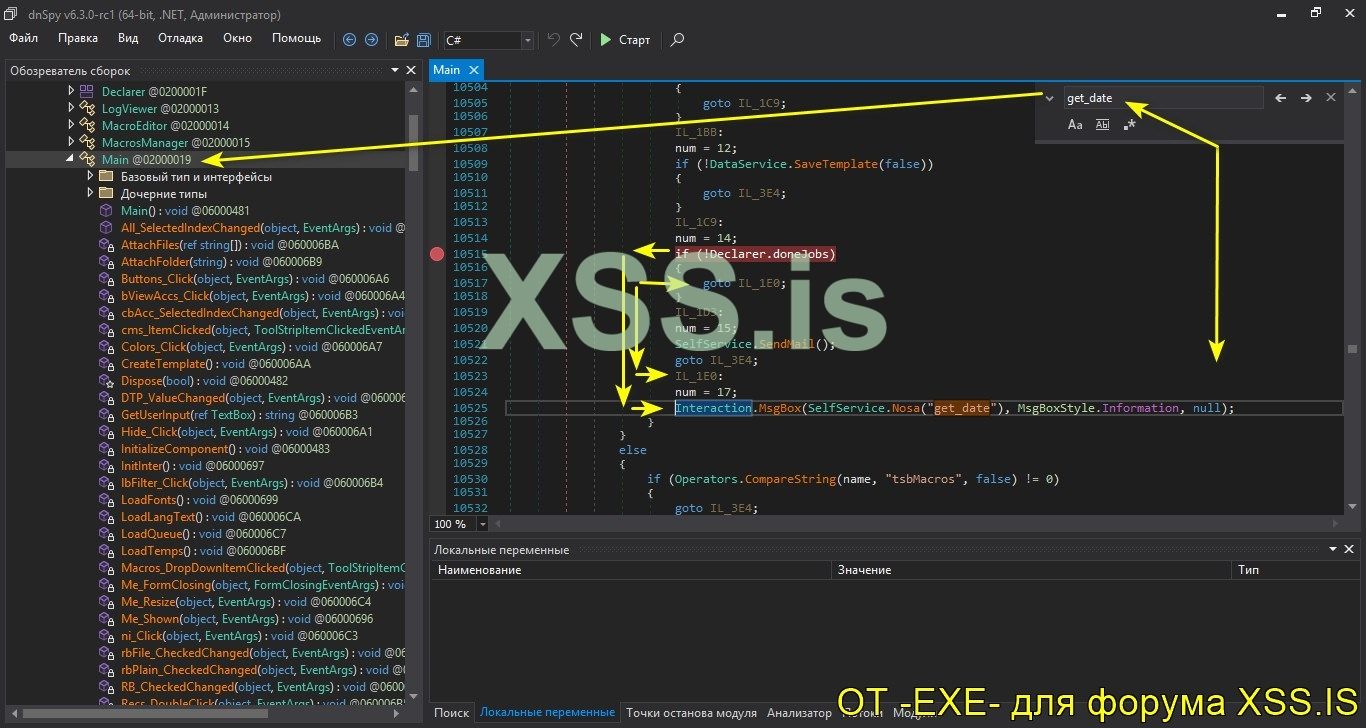Expand the Declarer tree node
1366x728 pixels.
(70, 91)
